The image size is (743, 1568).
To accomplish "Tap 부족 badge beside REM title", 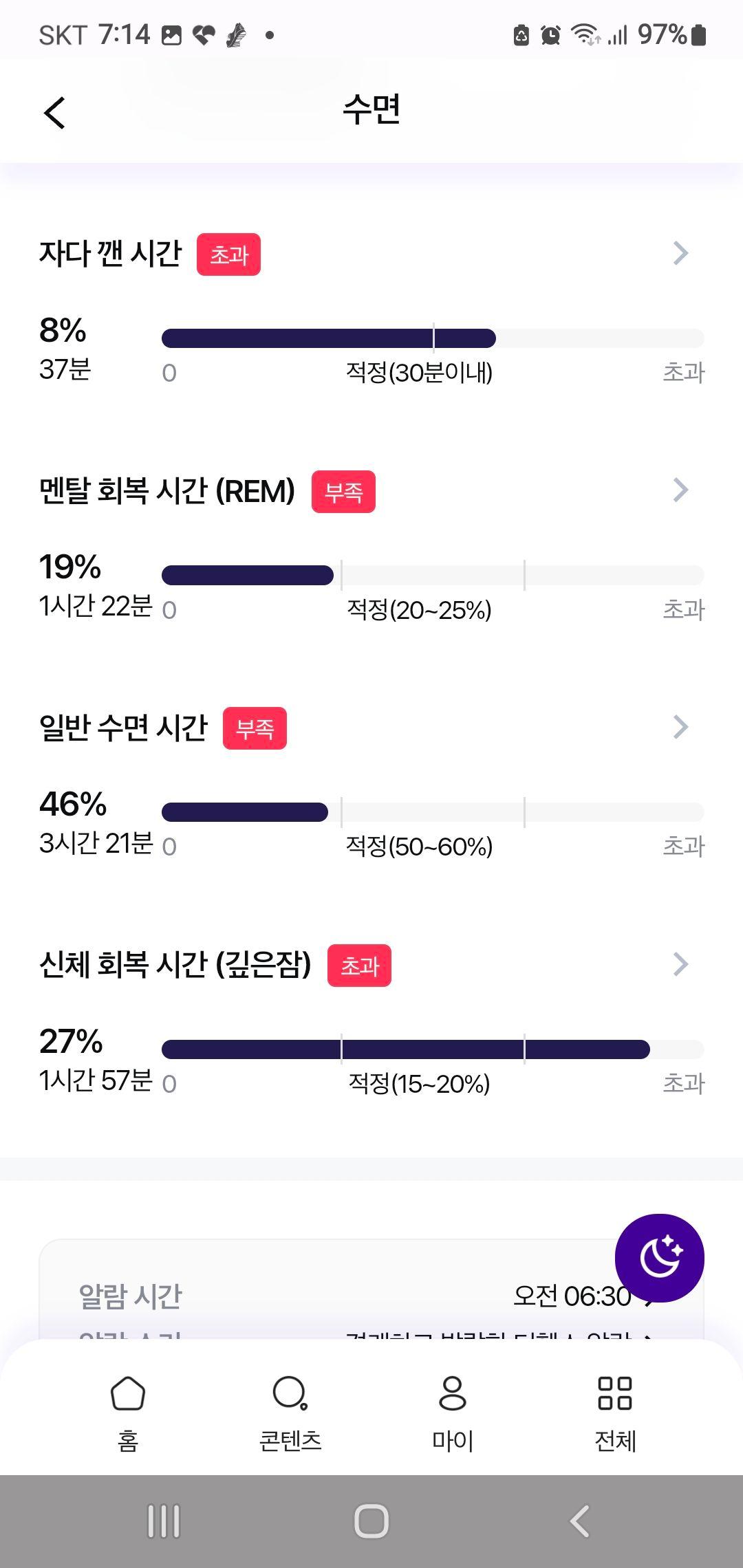I will pyautogui.click(x=343, y=492).
